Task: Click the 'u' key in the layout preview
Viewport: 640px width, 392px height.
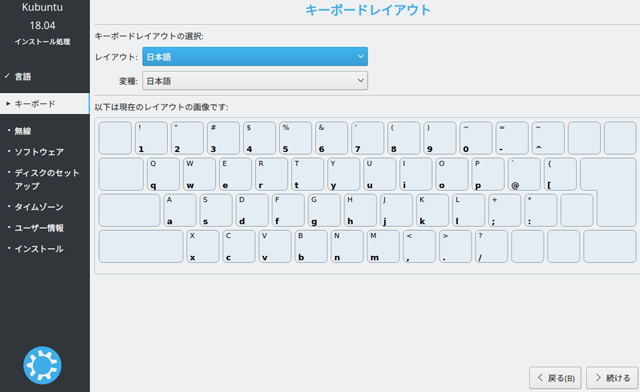Action: (380, 174)
